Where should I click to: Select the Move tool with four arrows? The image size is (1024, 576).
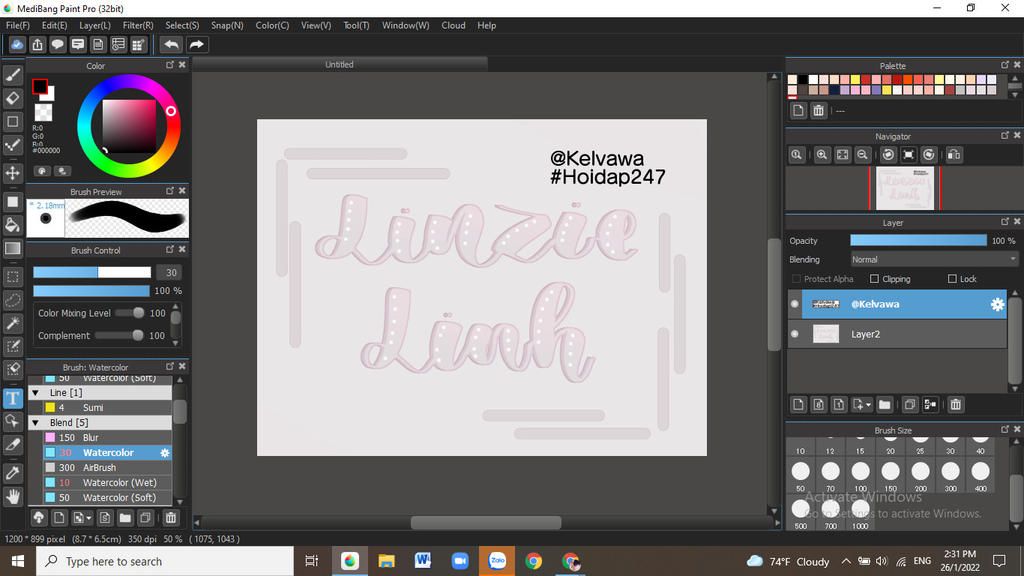12,173
